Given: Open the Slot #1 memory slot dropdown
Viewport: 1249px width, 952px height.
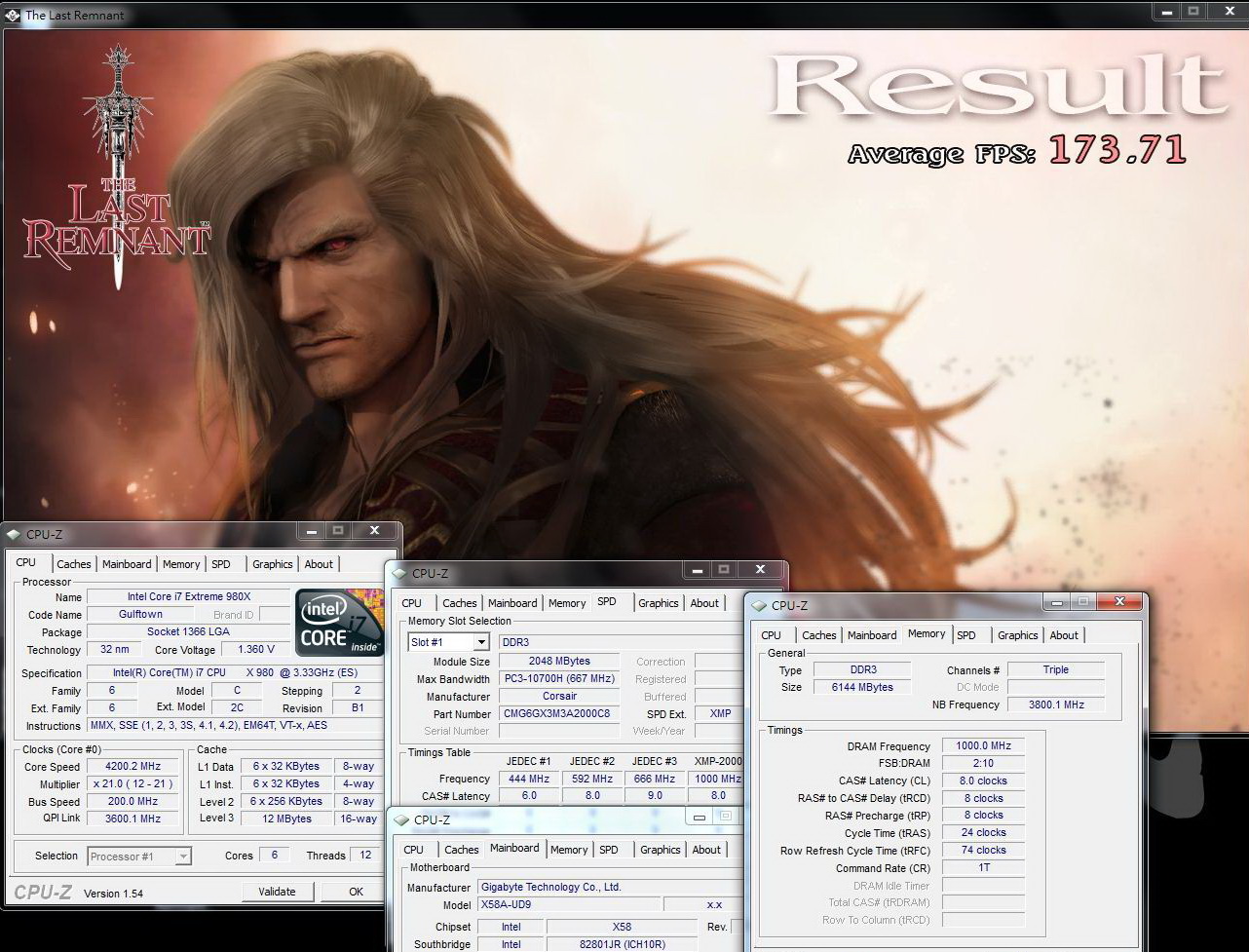Looking at the screenshot, I should click(480, 642).
